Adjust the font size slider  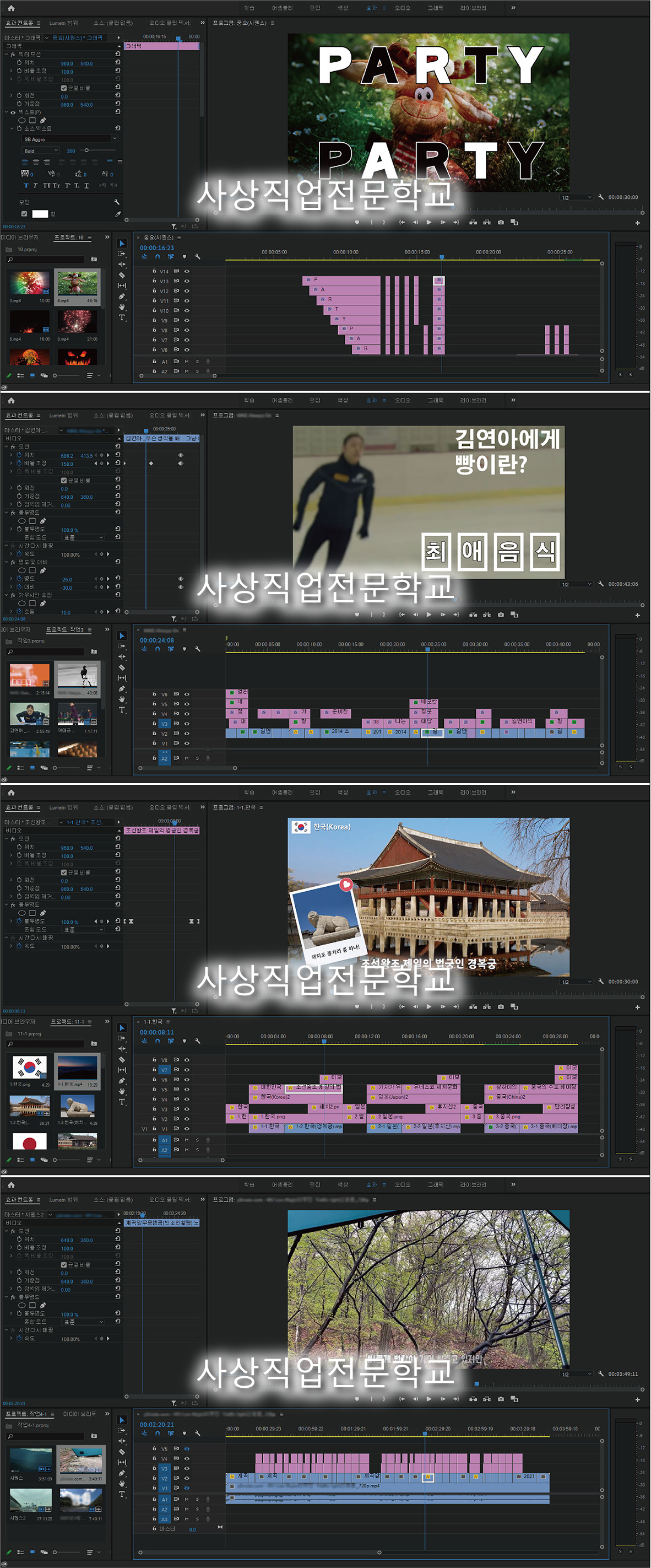[86, 150]
